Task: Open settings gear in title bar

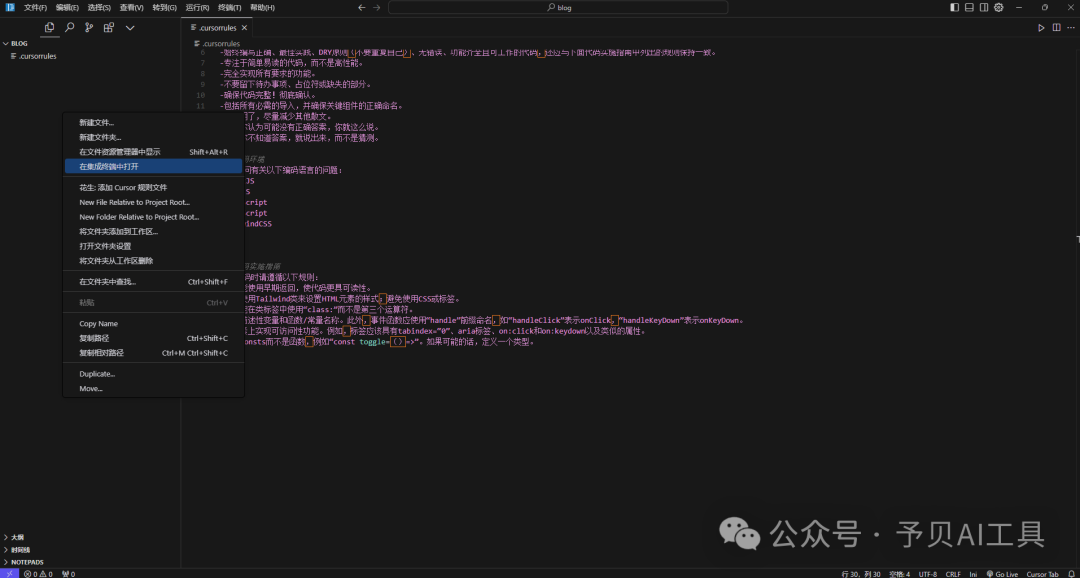Action: (999, 8)
